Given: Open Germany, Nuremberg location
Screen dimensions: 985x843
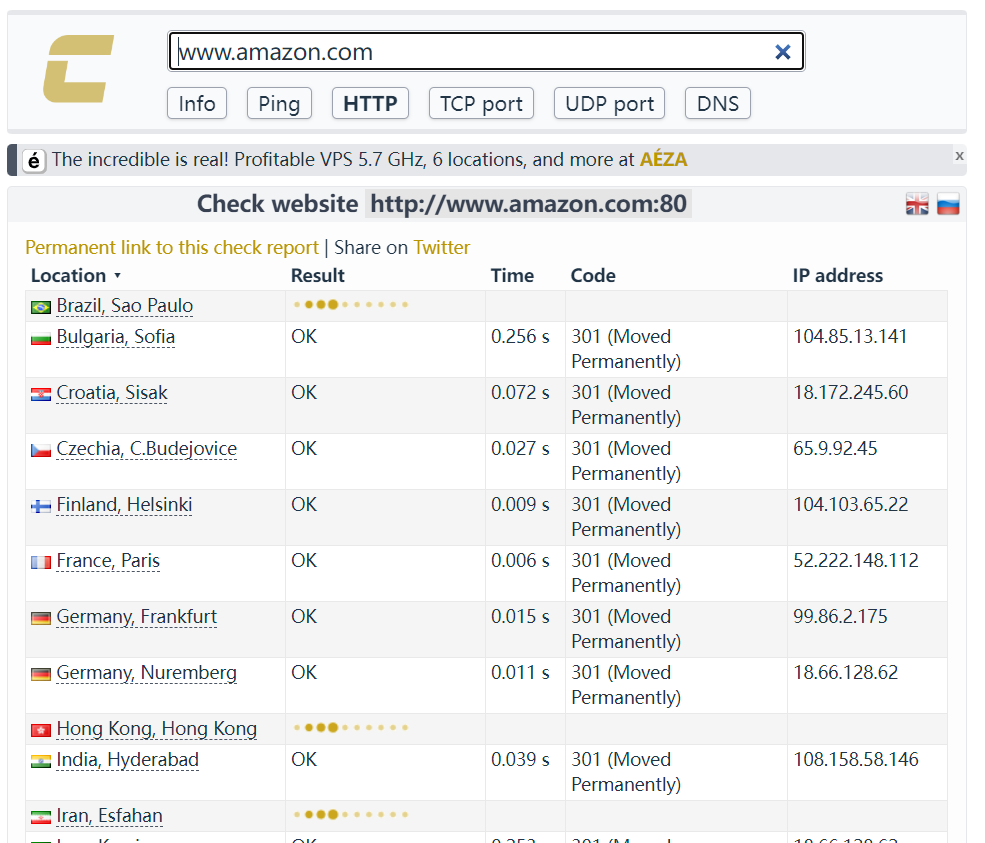Looking at the screenshot, I should point(146,672).
